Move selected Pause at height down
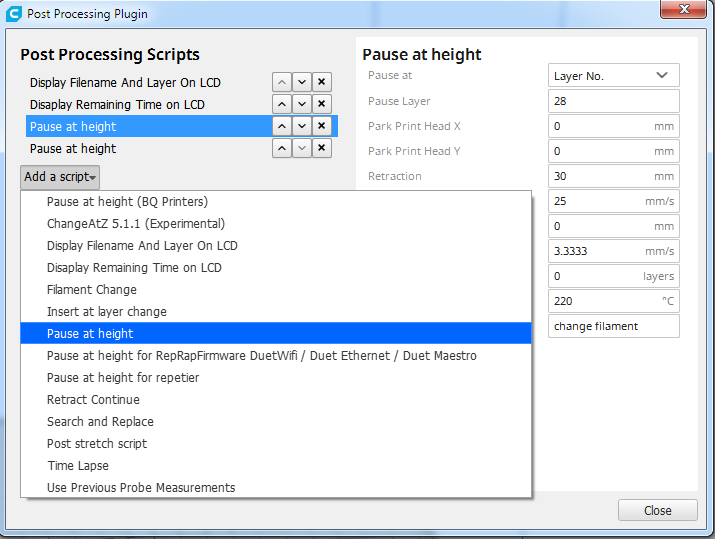Viewport: 715px width, 539px height. click(301, 126)
